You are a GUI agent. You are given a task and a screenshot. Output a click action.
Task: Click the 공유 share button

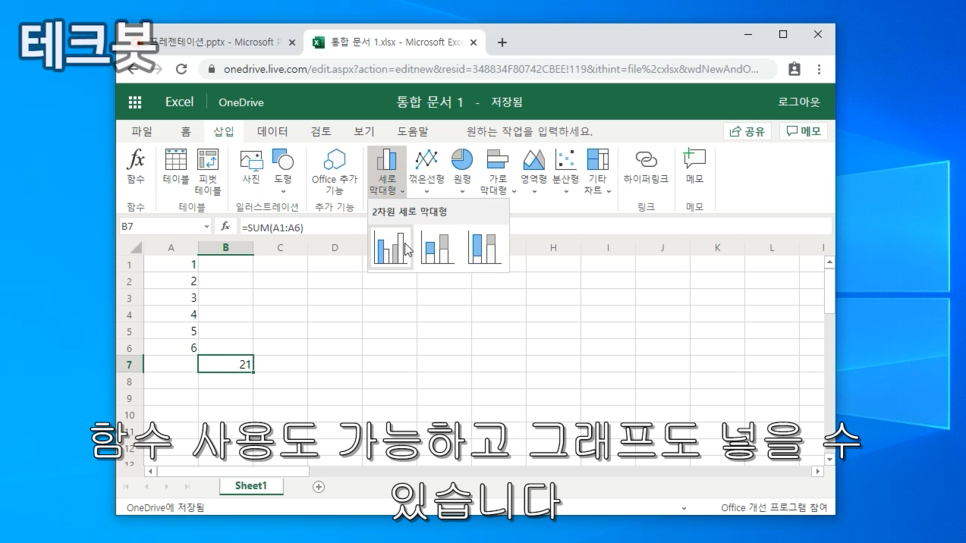747,131
